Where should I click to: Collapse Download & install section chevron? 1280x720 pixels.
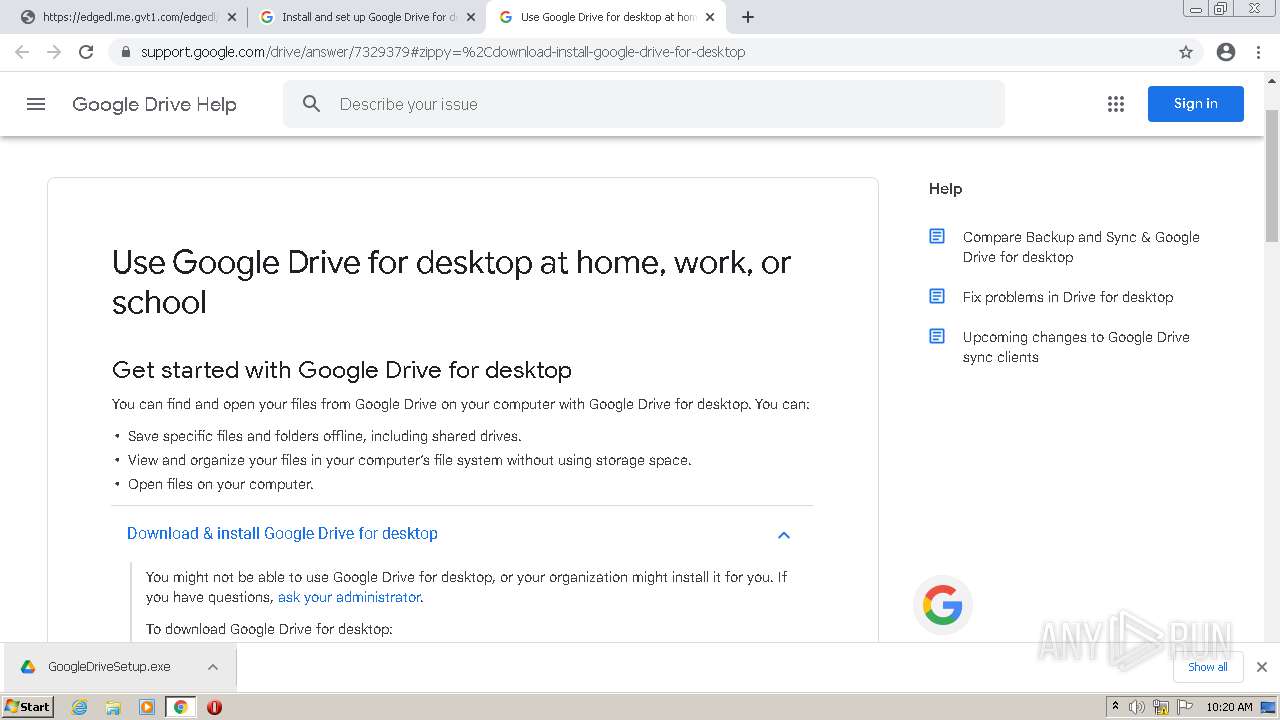click(784, 535)
